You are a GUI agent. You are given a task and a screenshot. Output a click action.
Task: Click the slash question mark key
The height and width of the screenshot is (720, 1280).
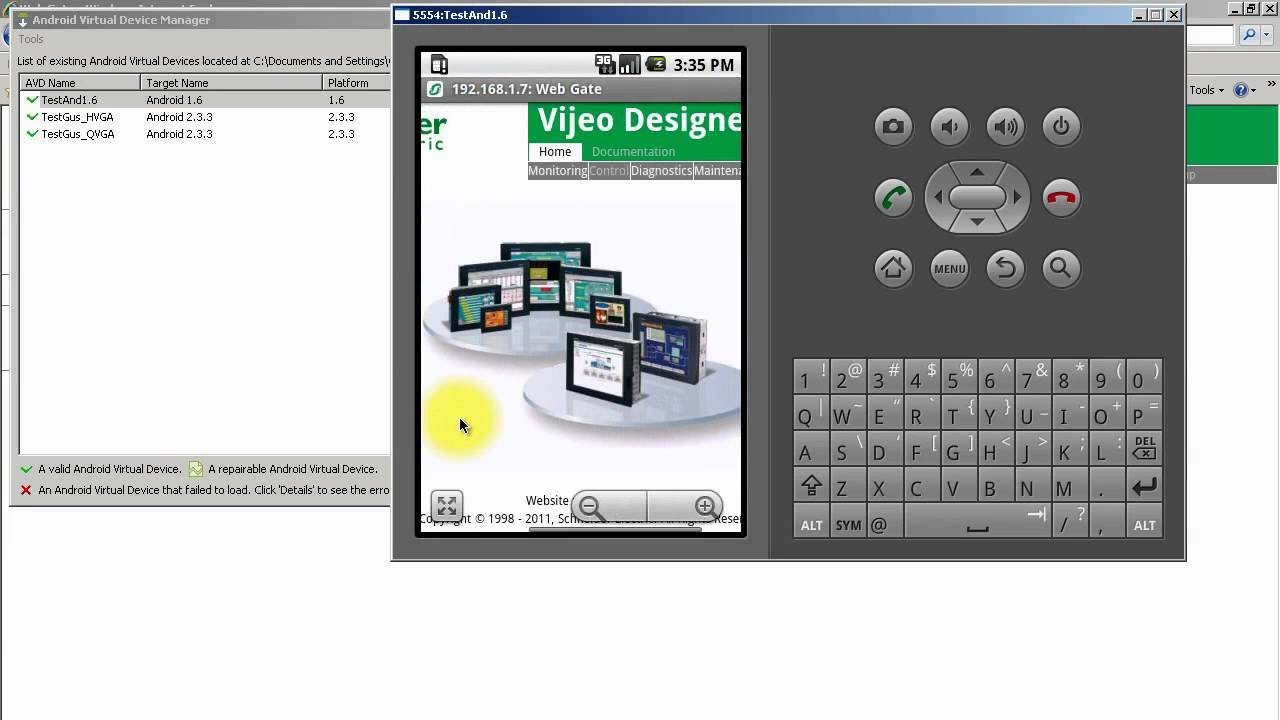pos(1070,523)
